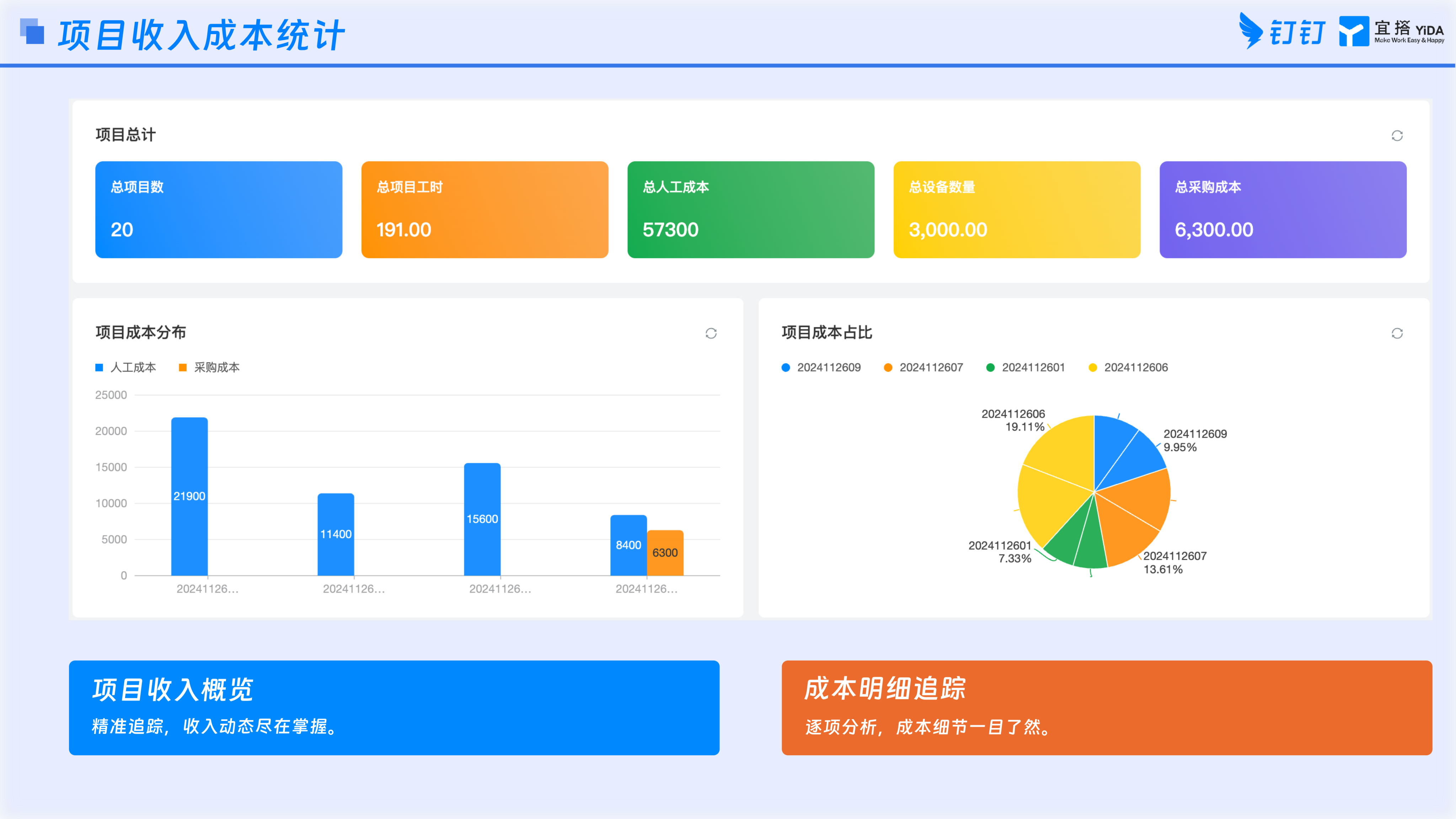Viewport: 1456px width, 819px height.
Task: Click the 25000 y-axis tick label
Action: click(111, 395)
